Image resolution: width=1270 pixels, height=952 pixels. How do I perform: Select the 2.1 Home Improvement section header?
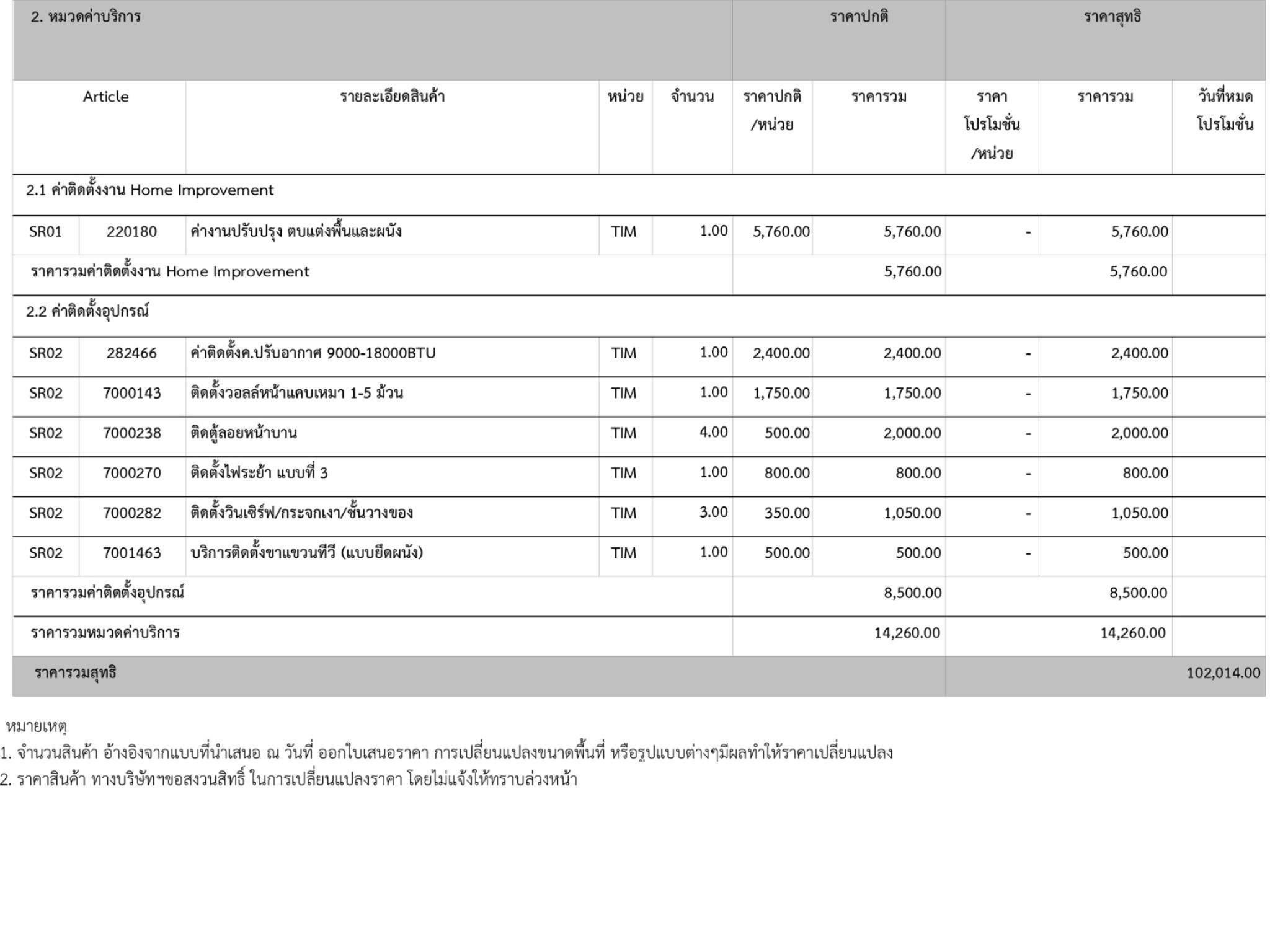point(149,190)
